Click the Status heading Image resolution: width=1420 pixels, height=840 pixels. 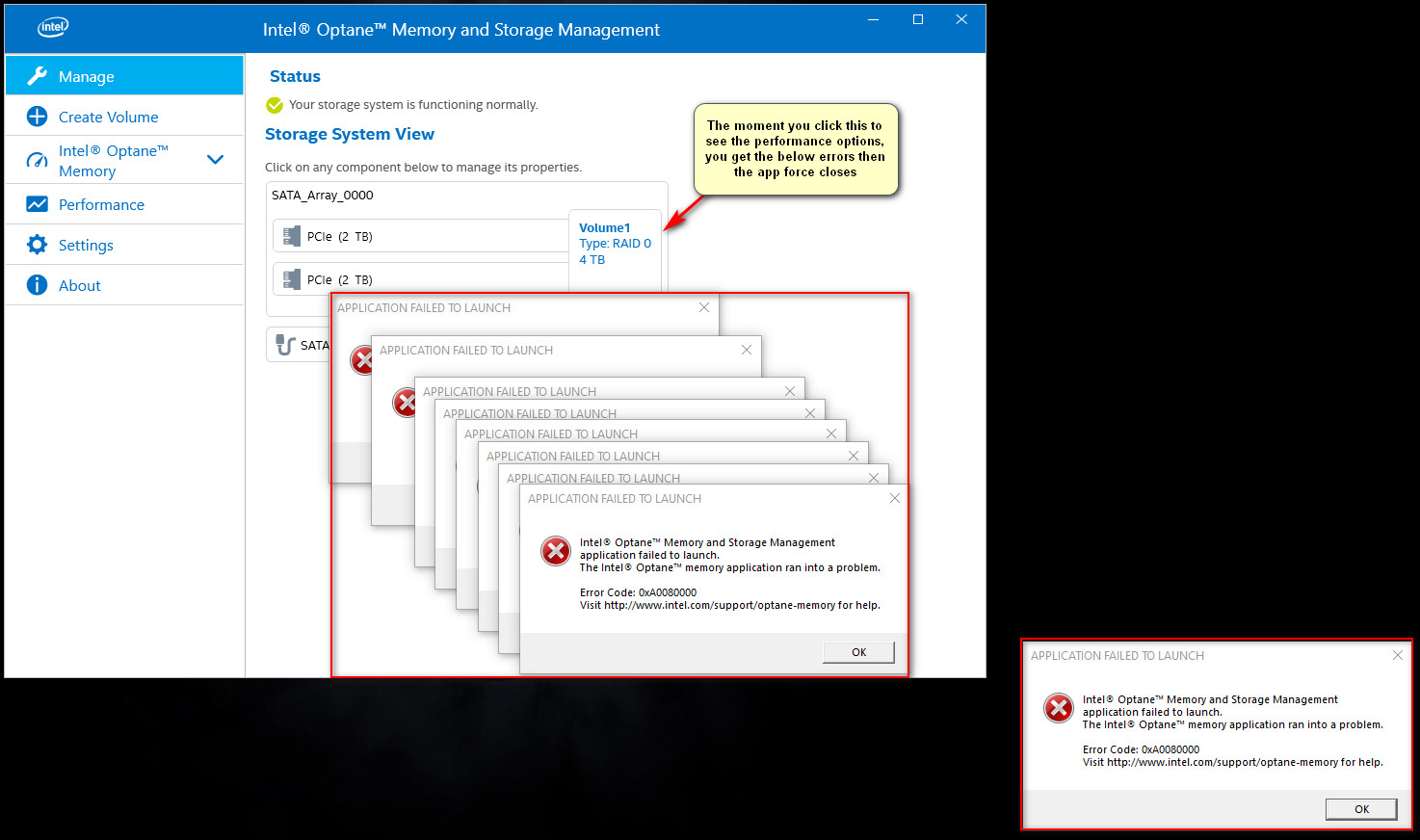(x=295, y=76)
